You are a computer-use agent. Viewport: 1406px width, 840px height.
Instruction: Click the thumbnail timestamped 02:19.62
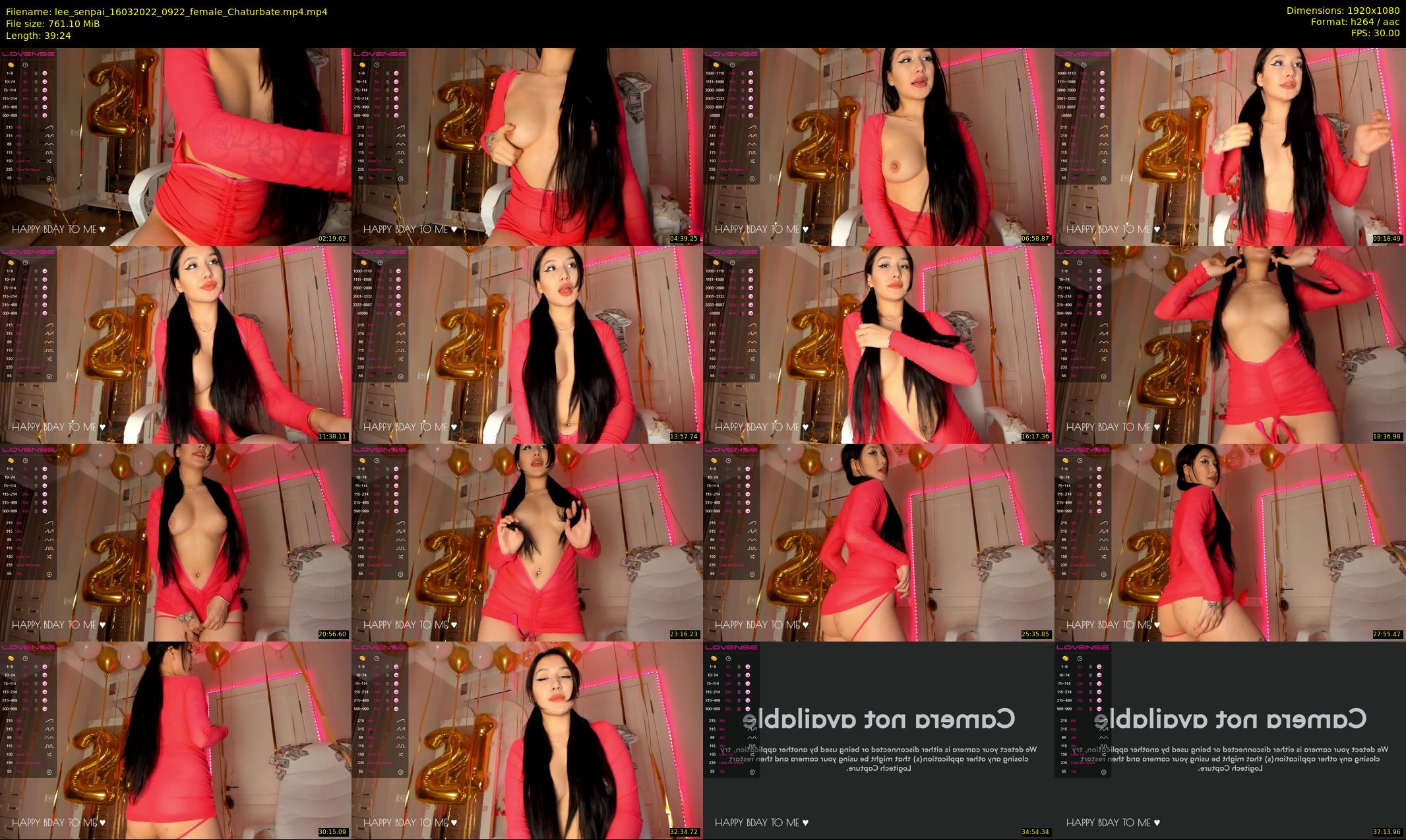175,146
